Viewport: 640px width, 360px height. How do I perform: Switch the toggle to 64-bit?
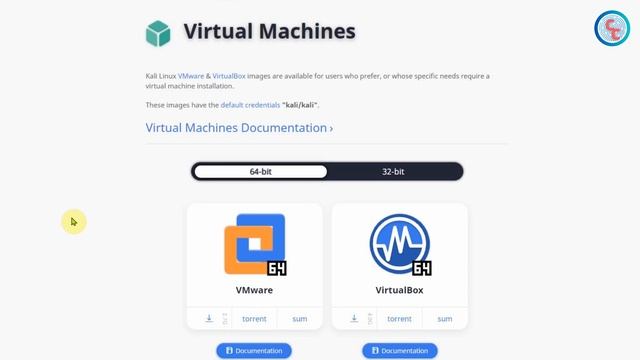pyautogui.click(x=260, y=171)
